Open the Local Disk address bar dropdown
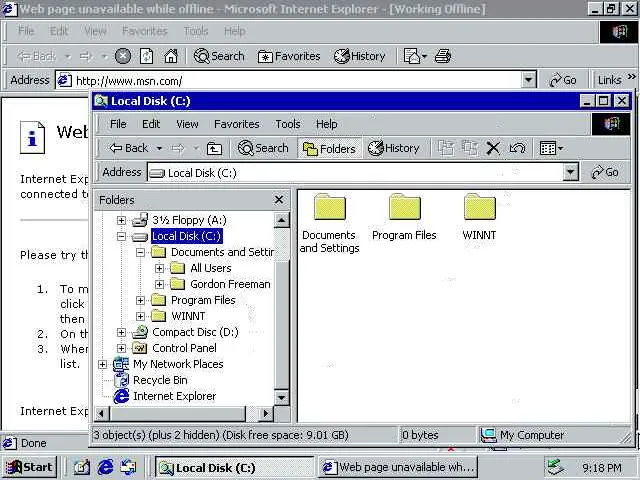The width and height of the screenshot is (640, 480). [570, 172]
